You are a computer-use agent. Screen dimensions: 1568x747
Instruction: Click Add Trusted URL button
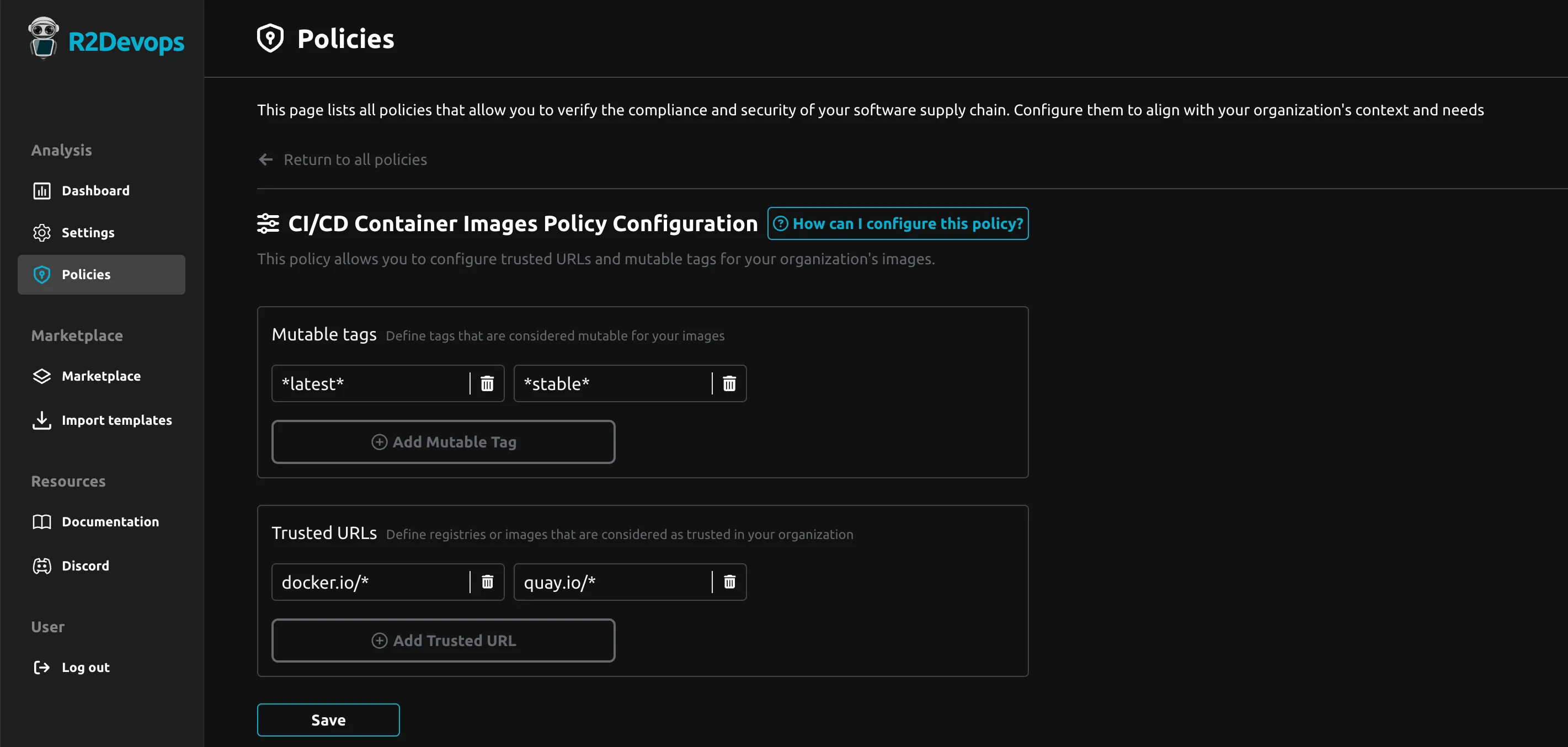click(x=443, y=640)
